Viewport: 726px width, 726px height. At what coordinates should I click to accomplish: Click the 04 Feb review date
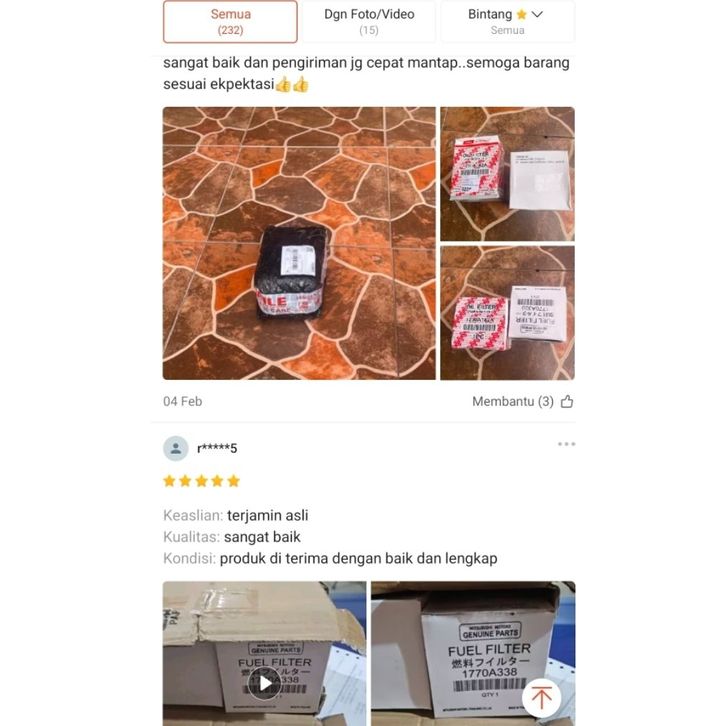(182, 401)
